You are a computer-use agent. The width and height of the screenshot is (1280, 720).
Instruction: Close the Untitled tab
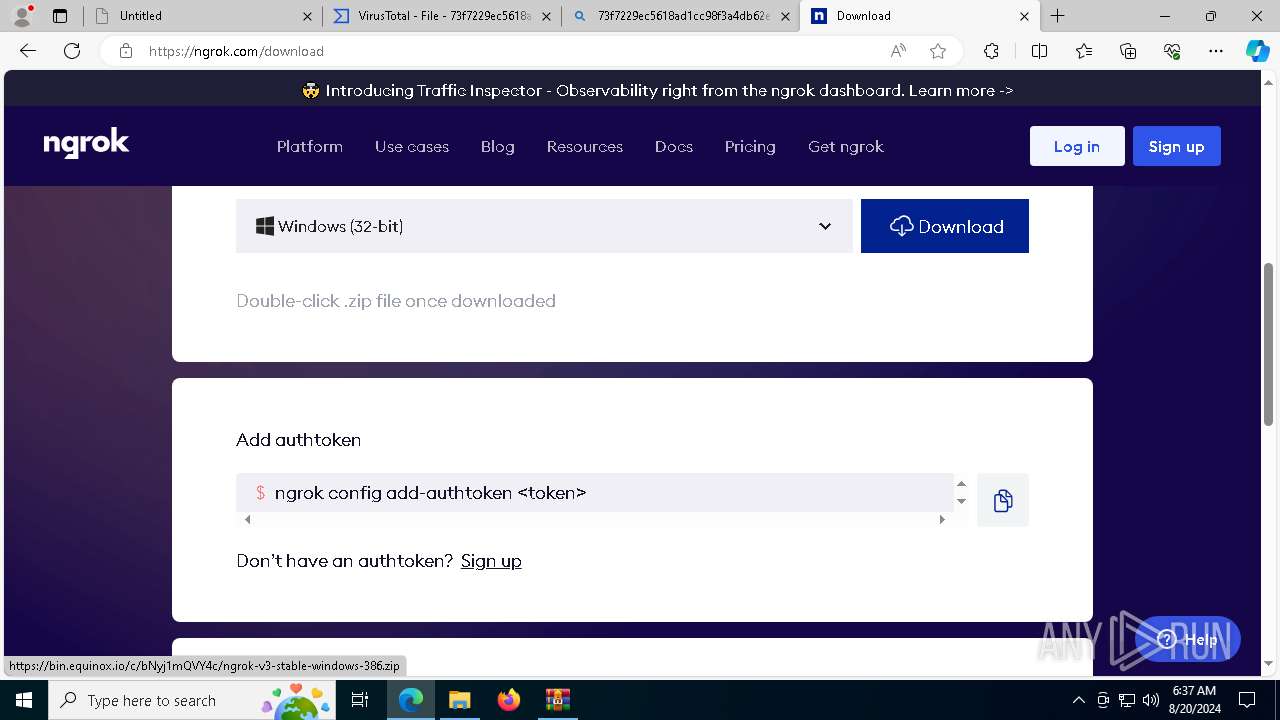tap(307, 16)
